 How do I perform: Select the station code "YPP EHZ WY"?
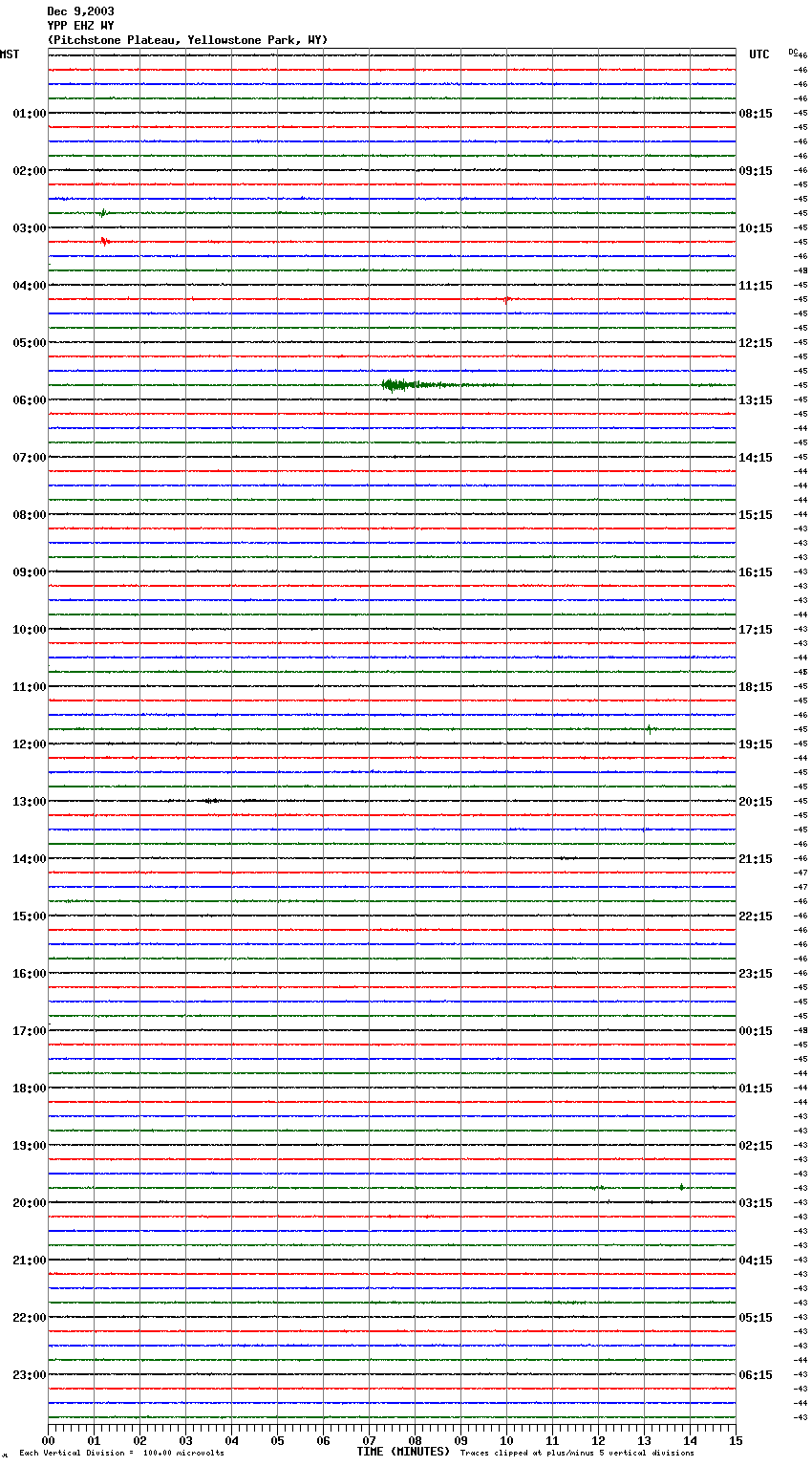(80, 26)
